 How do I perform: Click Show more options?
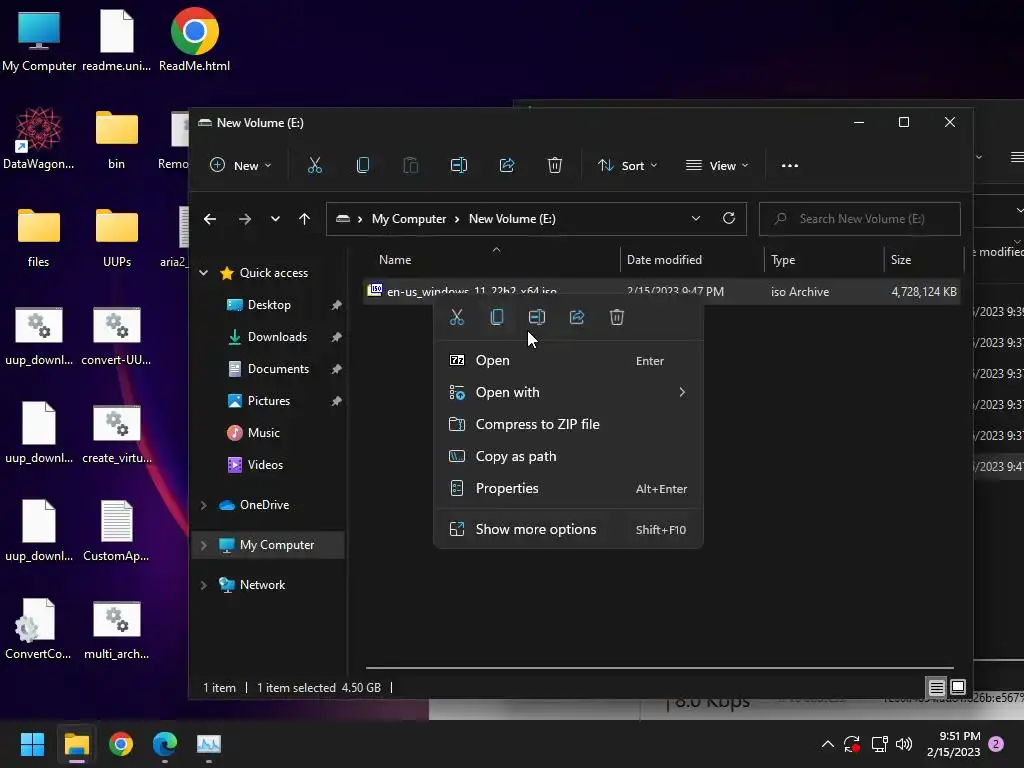point(568,530)
